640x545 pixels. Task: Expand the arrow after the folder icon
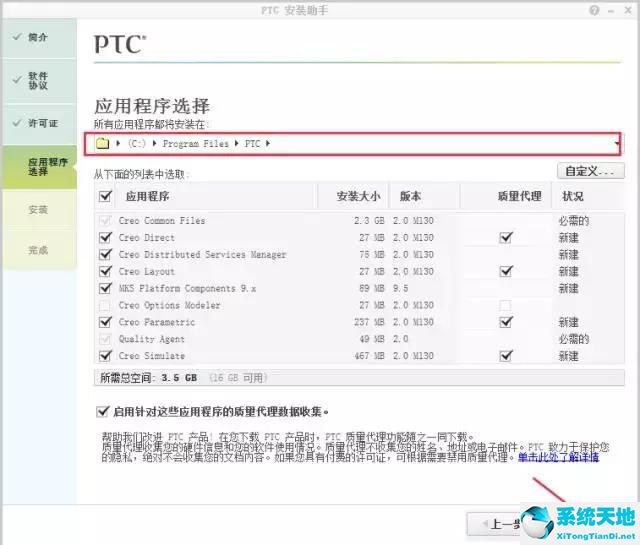click(118, 143)
